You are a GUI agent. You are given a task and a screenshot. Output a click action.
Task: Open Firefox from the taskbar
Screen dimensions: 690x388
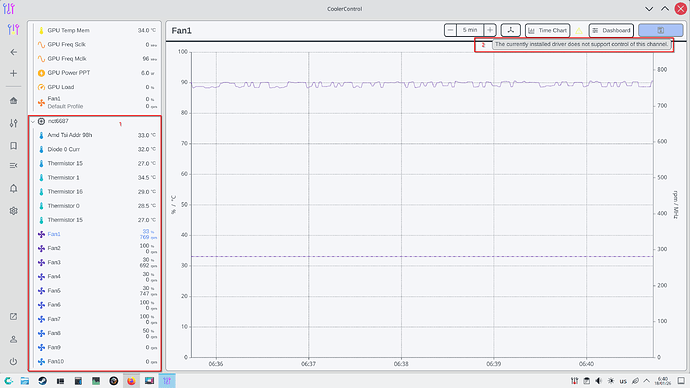(x=131, y=381)
